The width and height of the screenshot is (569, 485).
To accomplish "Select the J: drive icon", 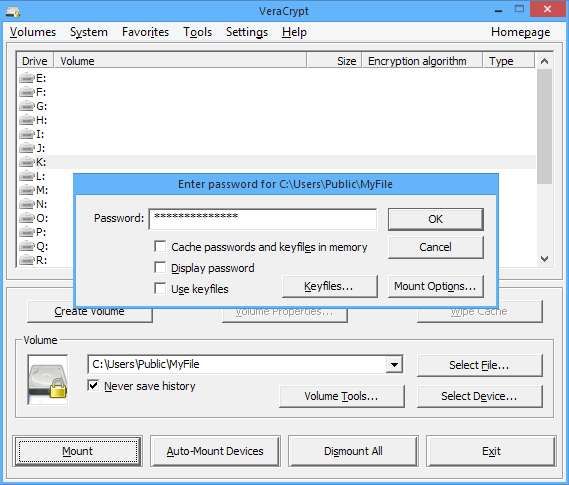I will coord(27,148).
